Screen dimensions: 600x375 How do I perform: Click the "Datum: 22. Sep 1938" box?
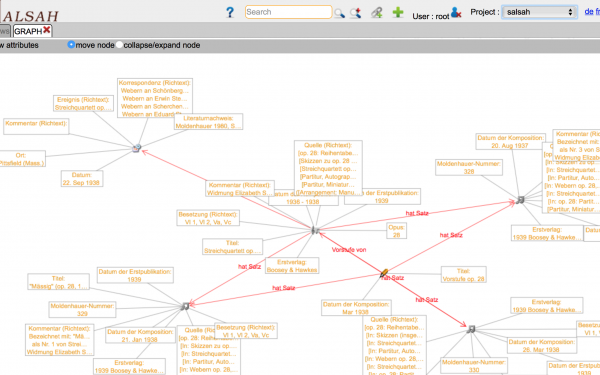82,179
